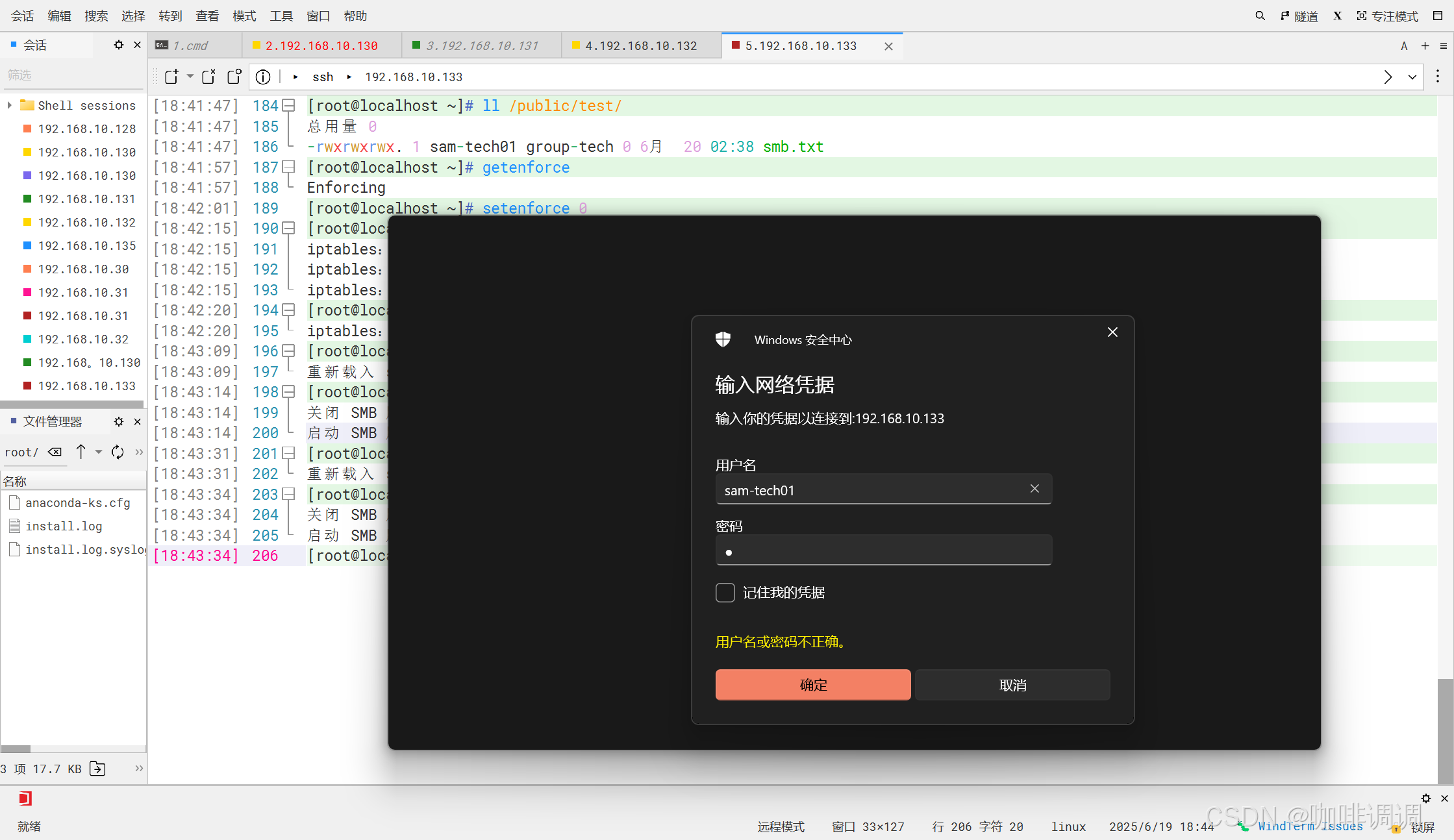Click the 确定 confirm button
Screen dimensions: 1454x840
pos(812,685)
